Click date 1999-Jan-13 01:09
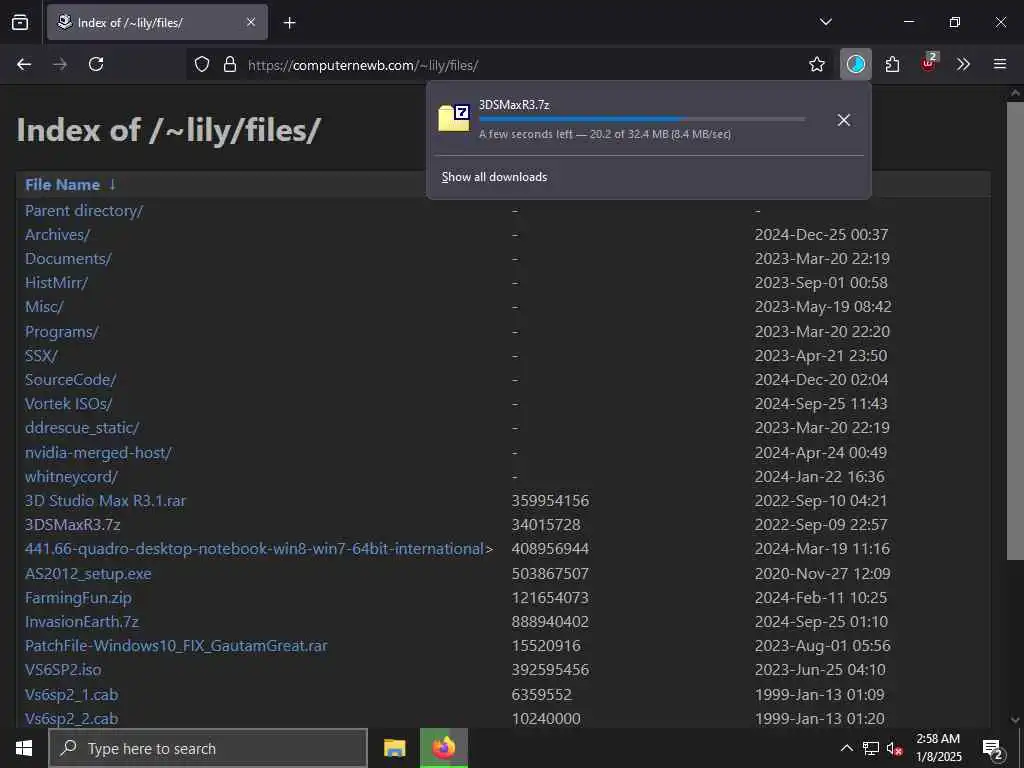Viewport: 1024px width, 768px height. tap(820, 695)
